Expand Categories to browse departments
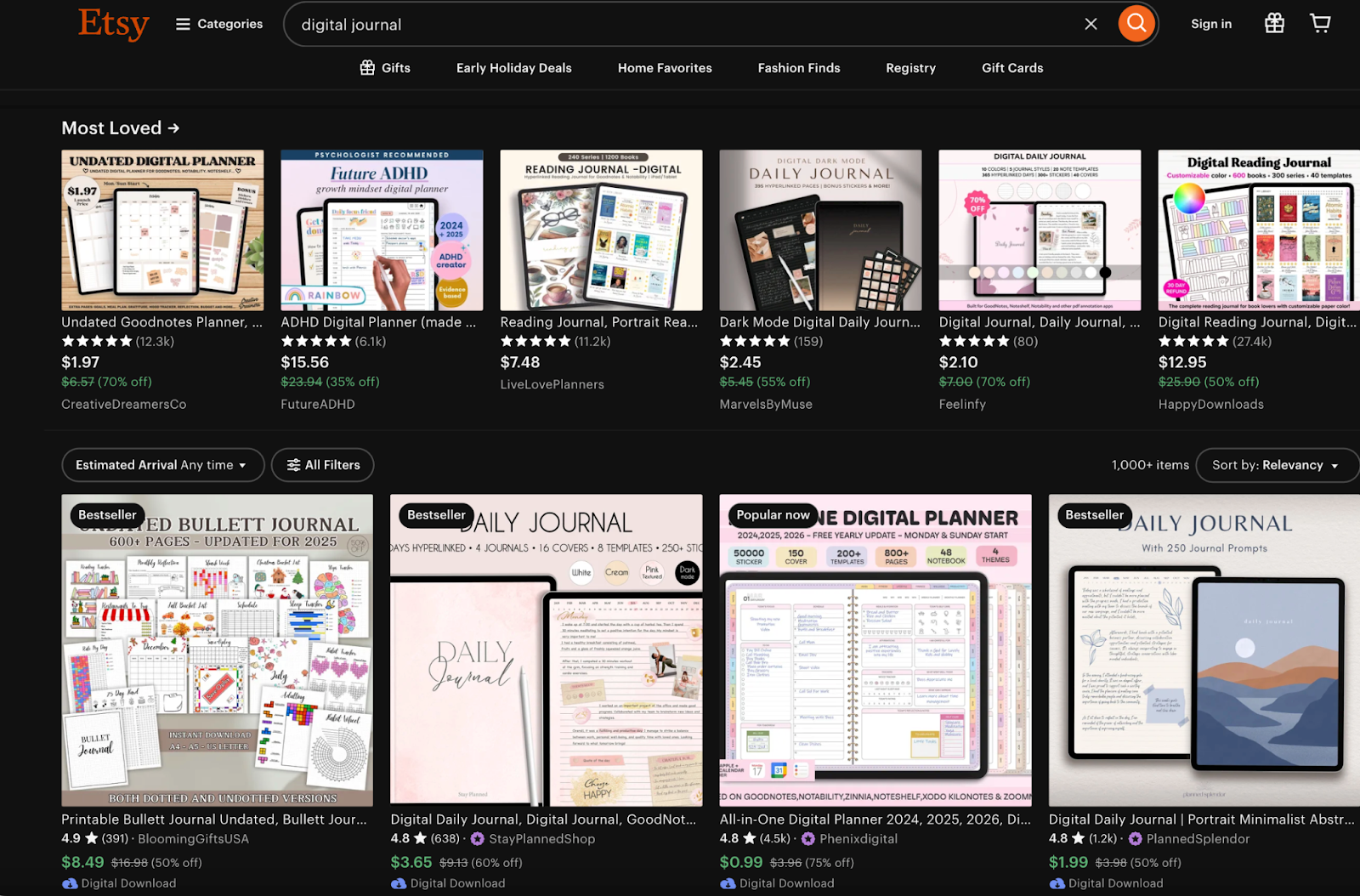This screenshot has height=896, width=1360. pyautogui.click(x=227, y=24)
